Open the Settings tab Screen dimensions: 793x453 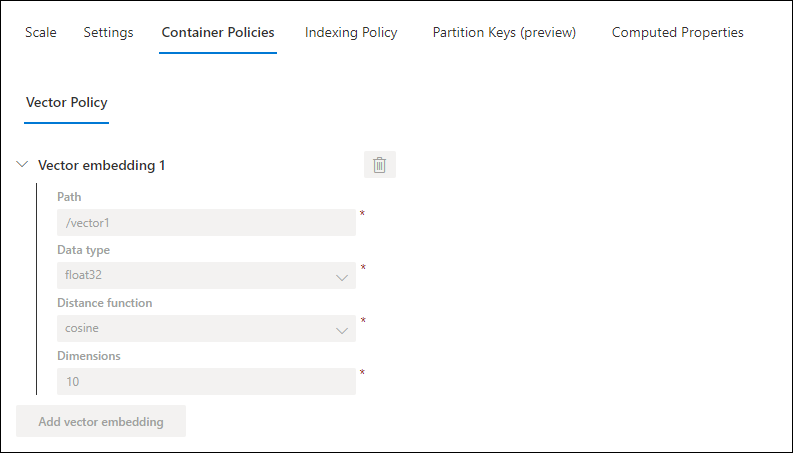coord(108,32)
